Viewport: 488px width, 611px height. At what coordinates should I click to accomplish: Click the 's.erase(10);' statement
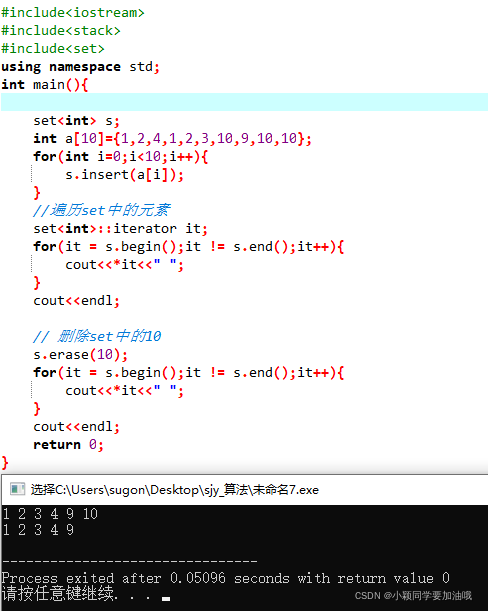pyautogui.click(x=81, y=354)
